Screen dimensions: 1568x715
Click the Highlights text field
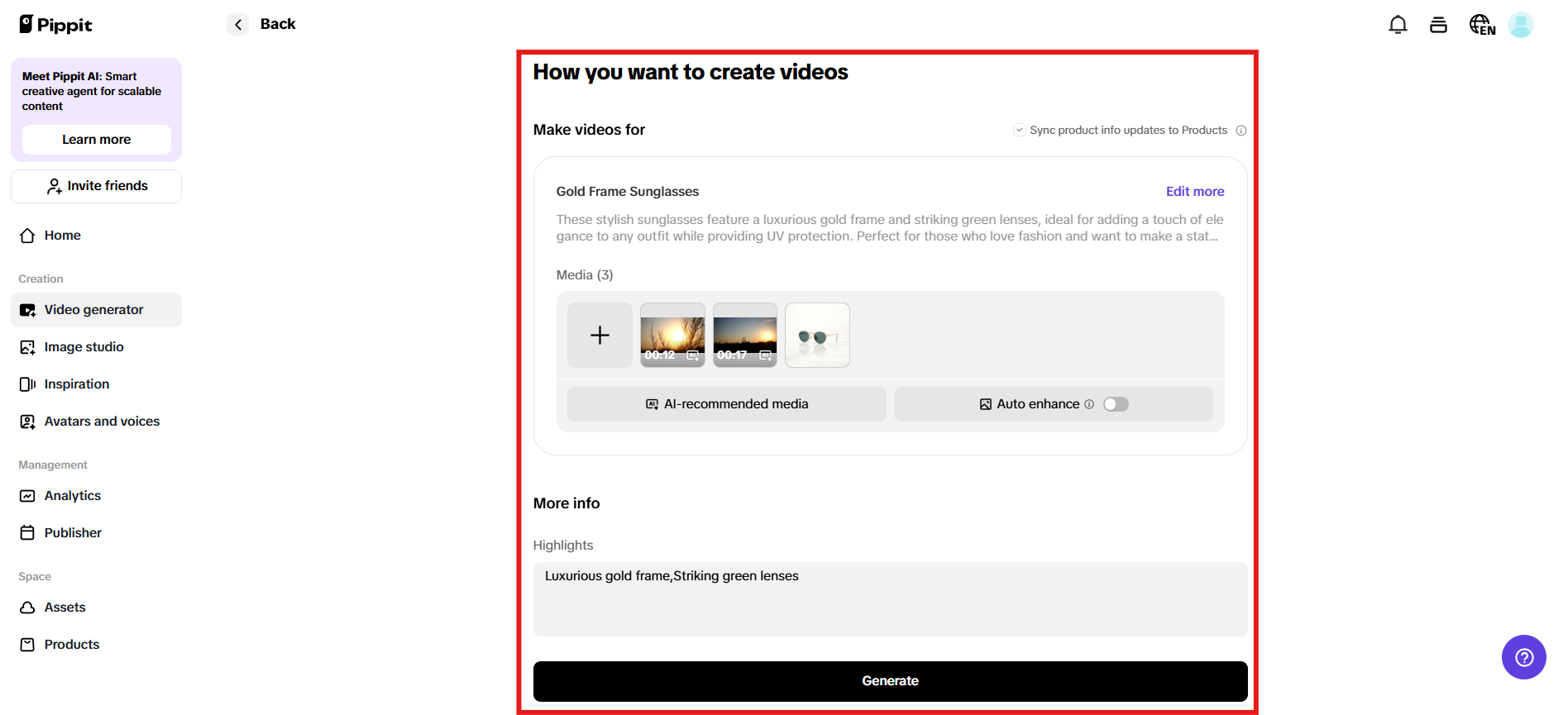point(890,599)
